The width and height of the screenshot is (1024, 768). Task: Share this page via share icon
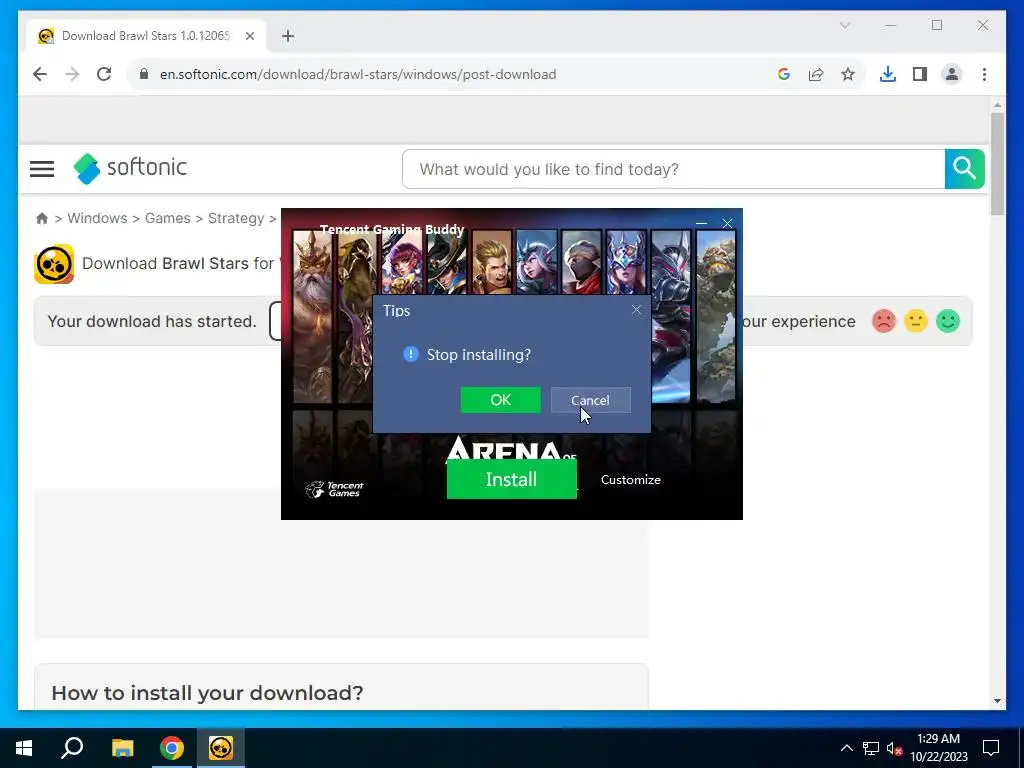pyautogui.click(x=816, y=74)
